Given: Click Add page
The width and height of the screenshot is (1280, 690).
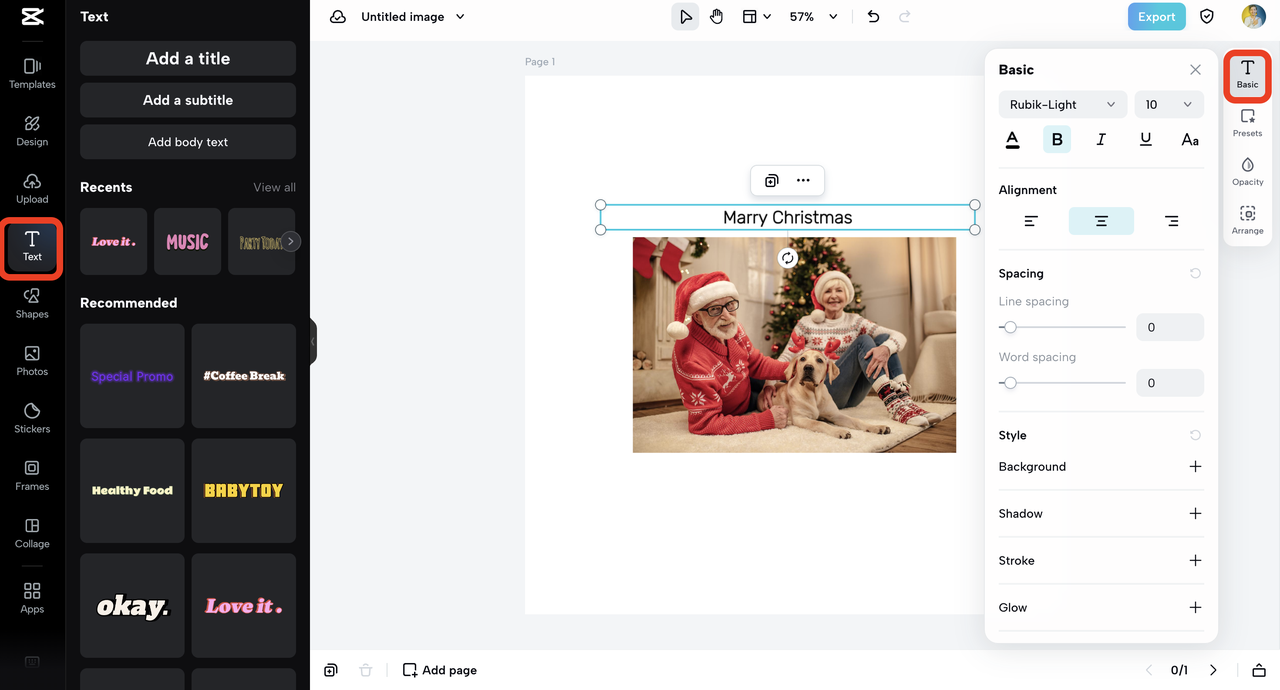Looking at the screenshot, I should [440, 670].
